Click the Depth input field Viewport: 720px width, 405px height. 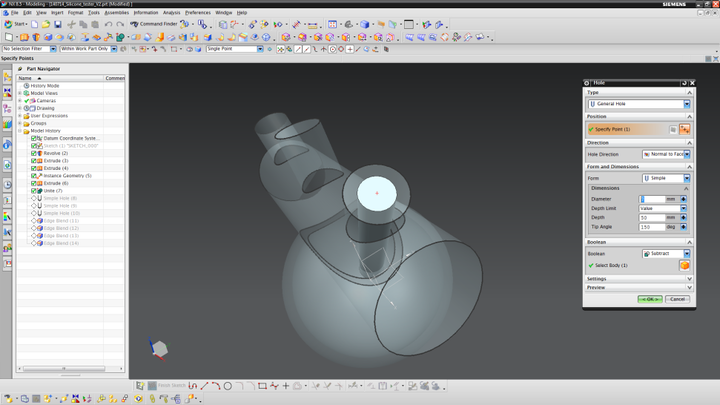[x=652, y=218]
